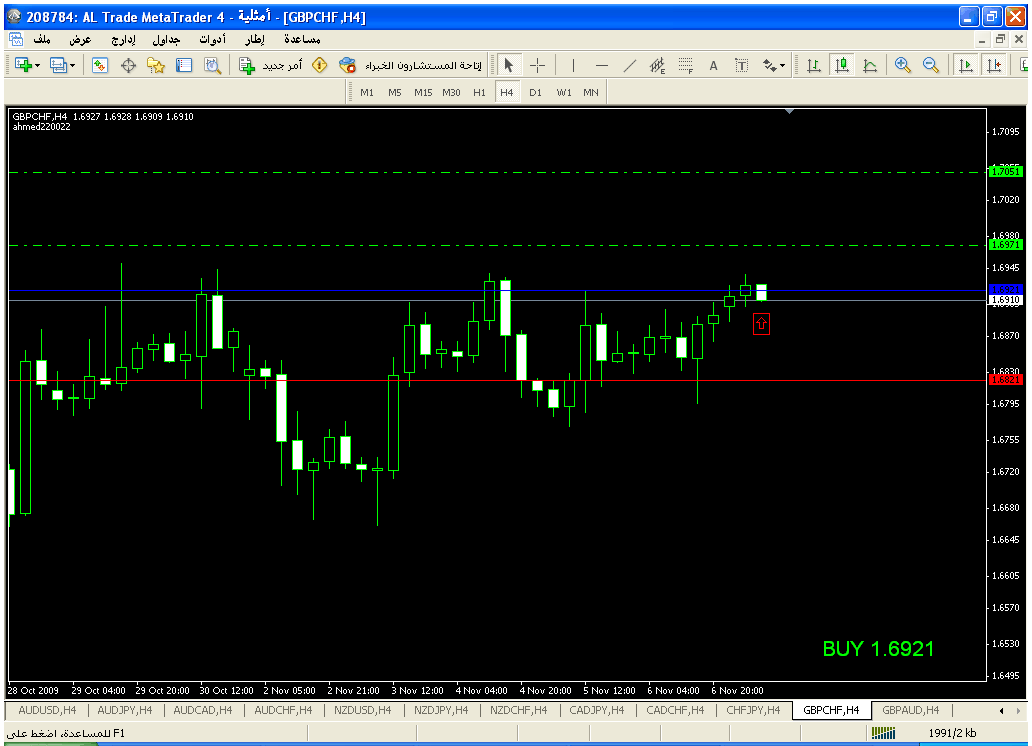Switch chart to candlestick mode
The height and width of the screenshot is (746, 1032).
[842, 65]
